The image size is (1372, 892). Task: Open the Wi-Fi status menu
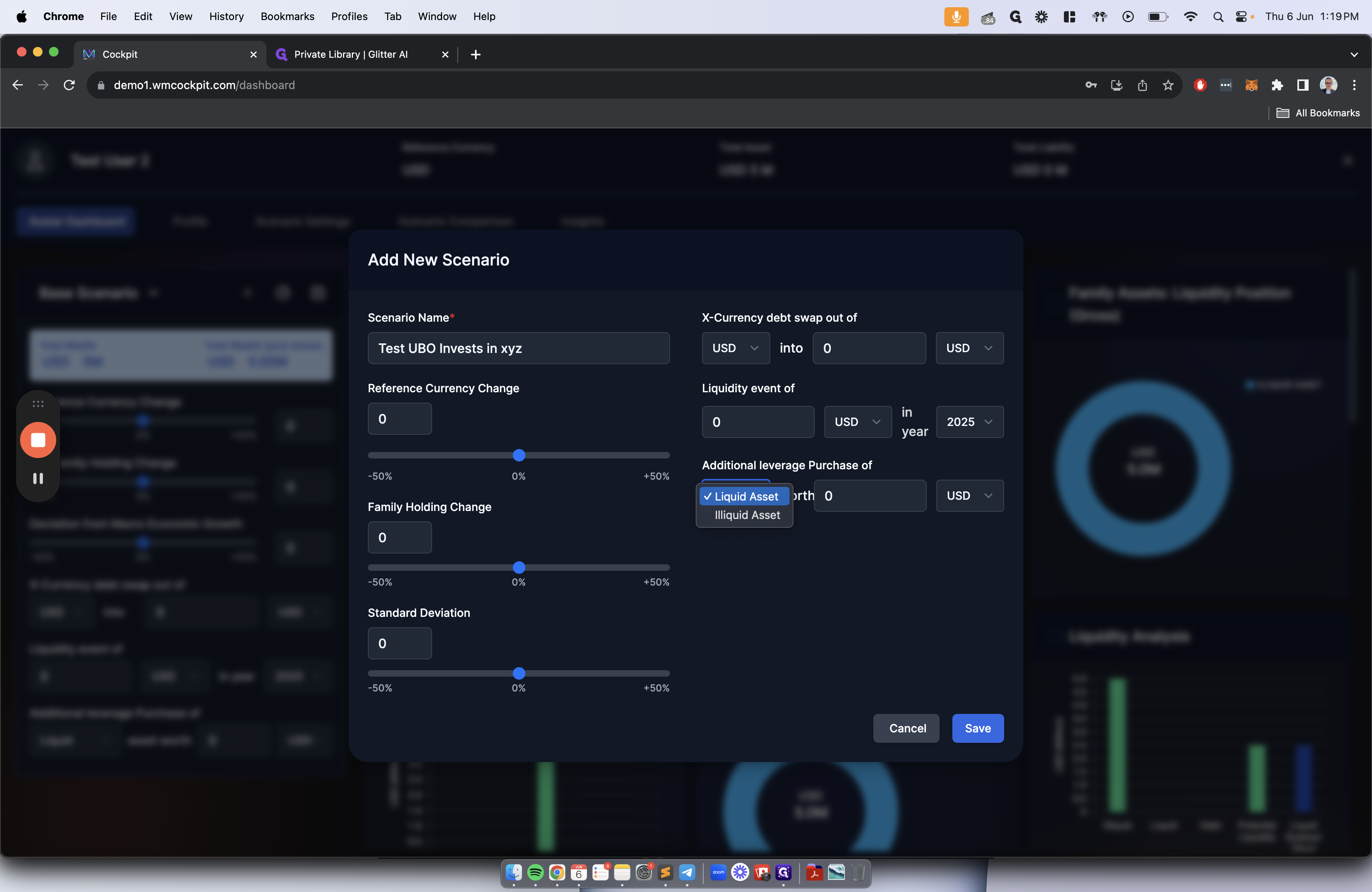[x=1190, y=17]
